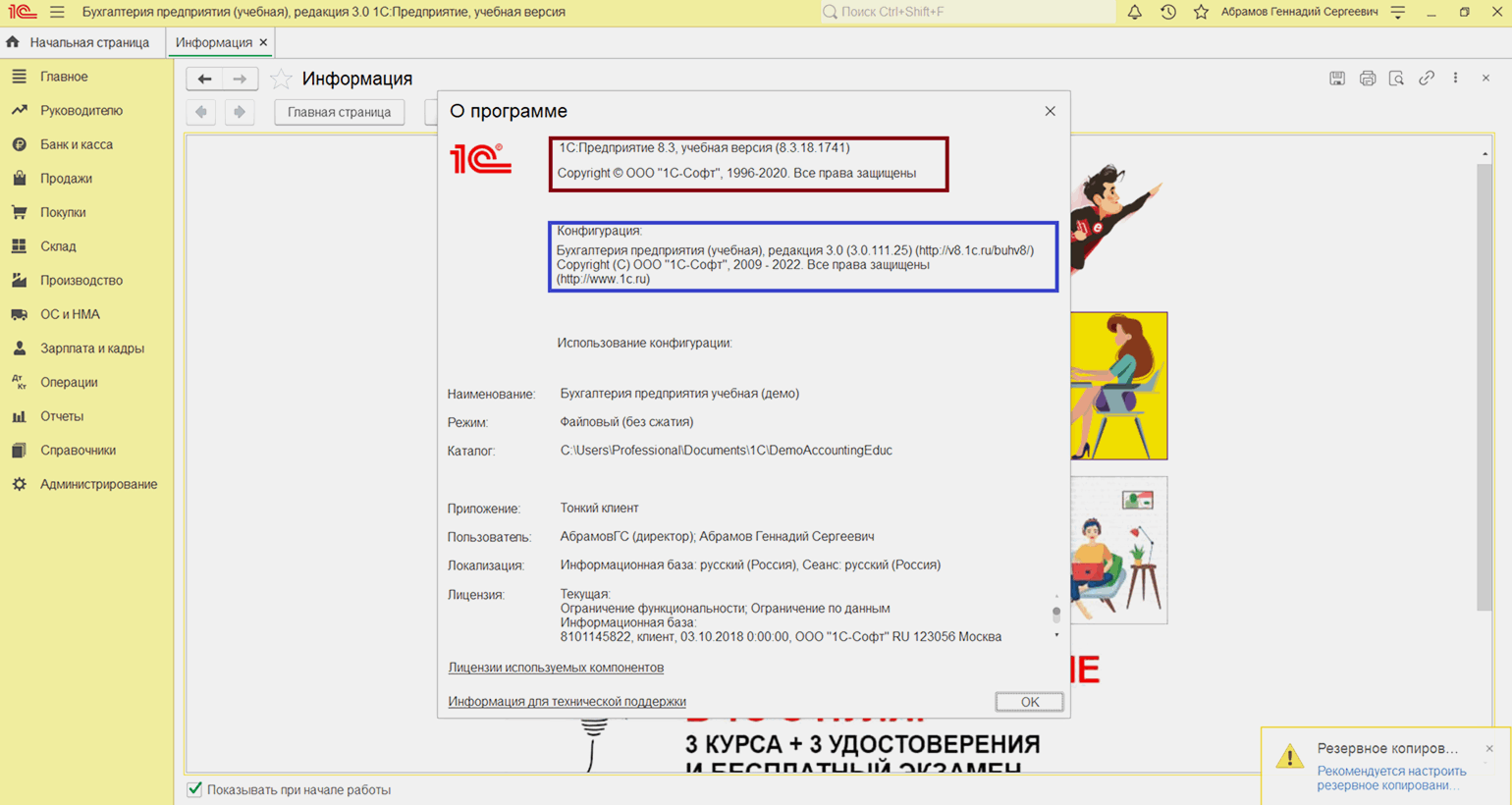This screenshot has width=1512, height=805.
Task: Add Информация page to favorites star
Action: (281, 79)
